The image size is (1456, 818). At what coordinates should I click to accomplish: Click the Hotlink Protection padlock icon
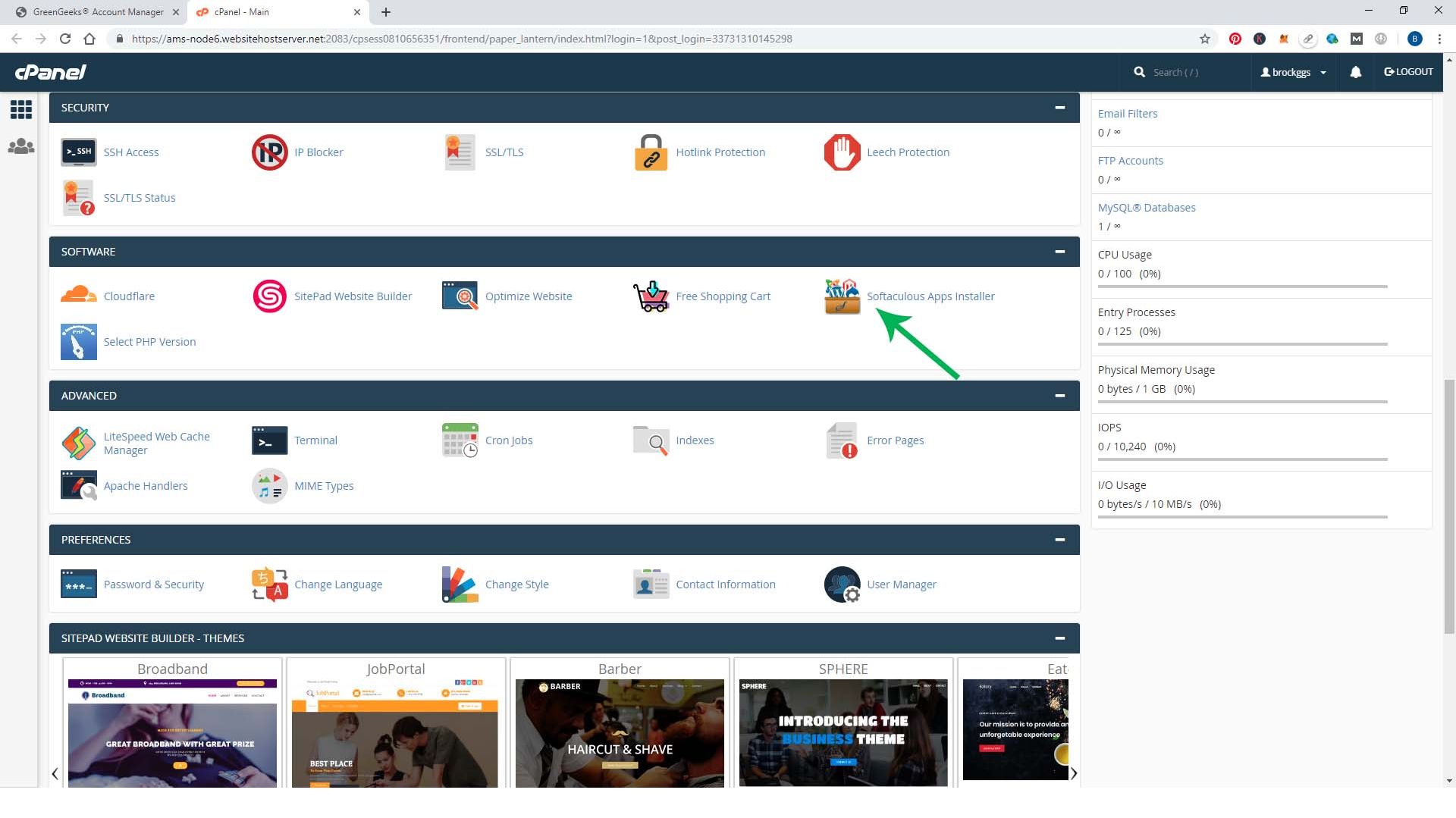(x=651, y=152)
